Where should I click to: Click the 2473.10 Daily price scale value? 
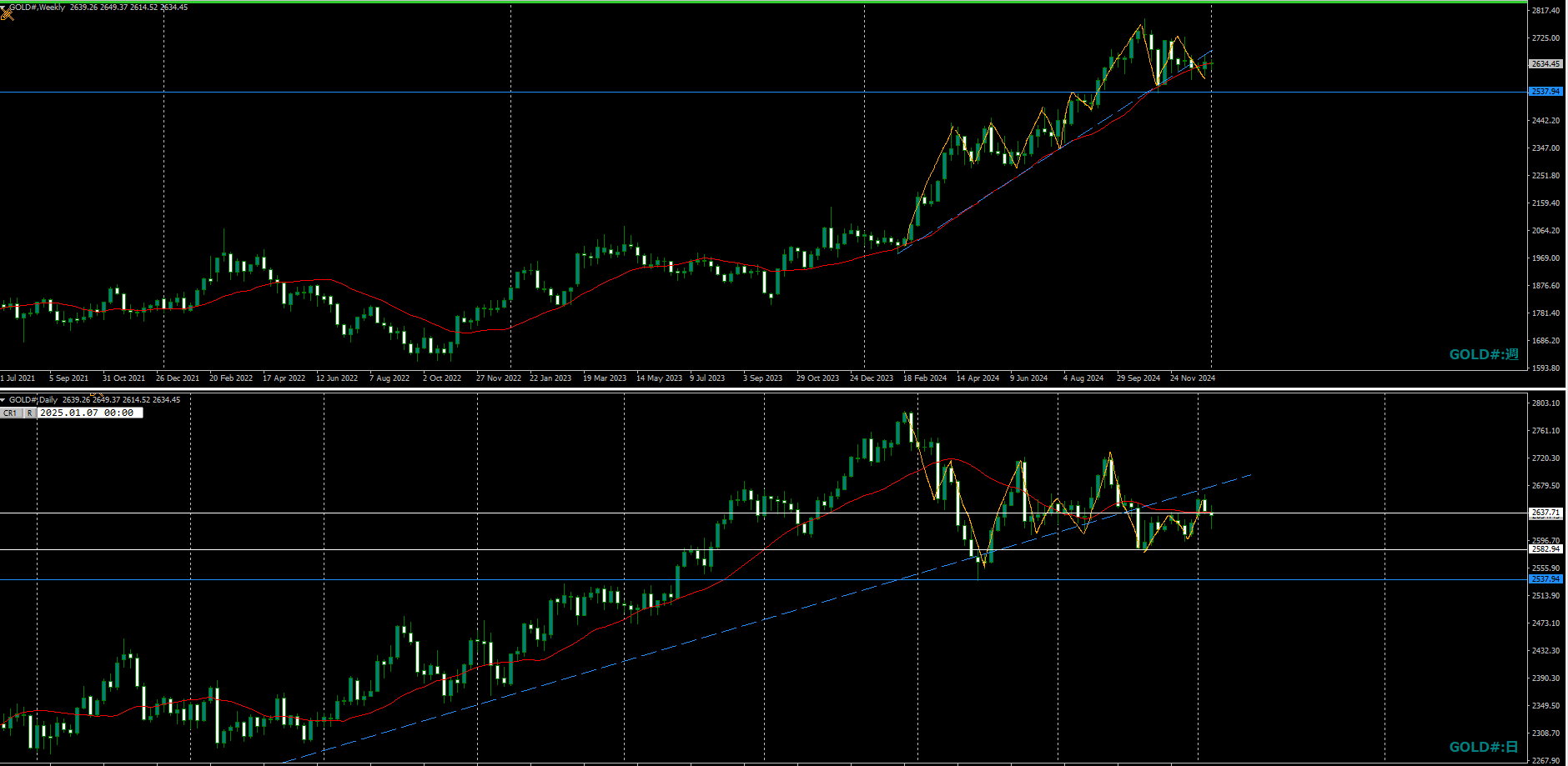(1545, 623)
